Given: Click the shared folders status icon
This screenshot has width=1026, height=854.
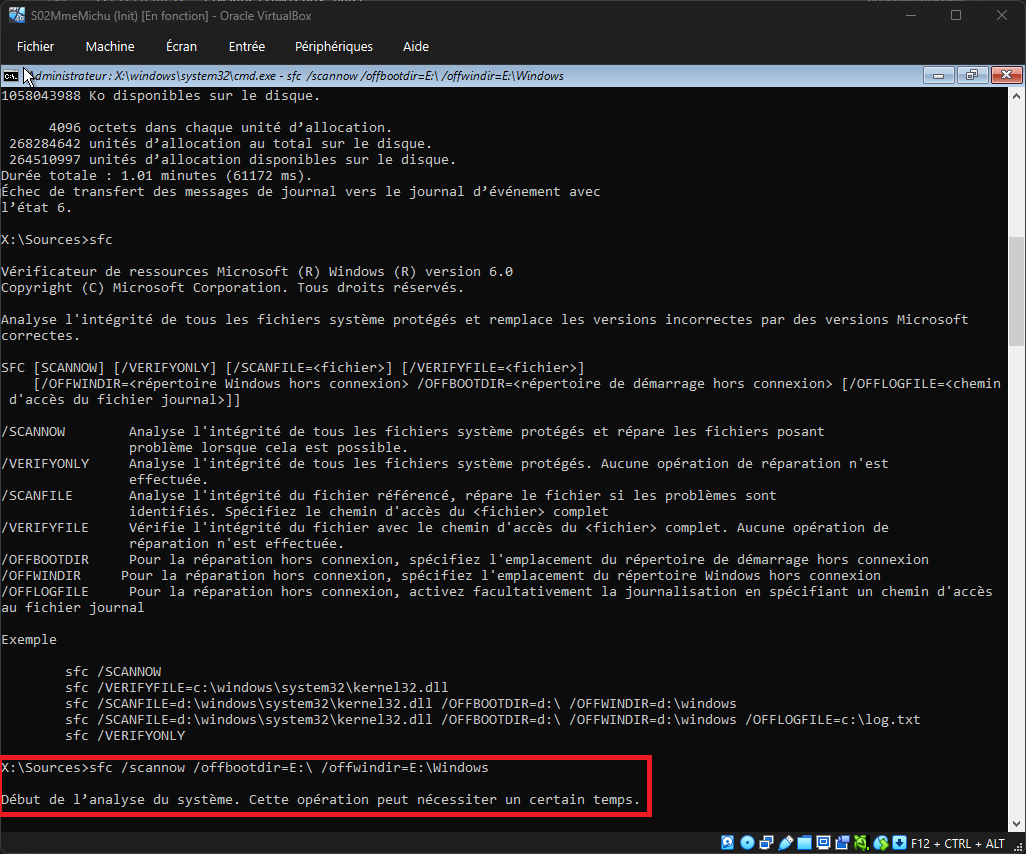Looking at the screenshot, I should (805, 843).
